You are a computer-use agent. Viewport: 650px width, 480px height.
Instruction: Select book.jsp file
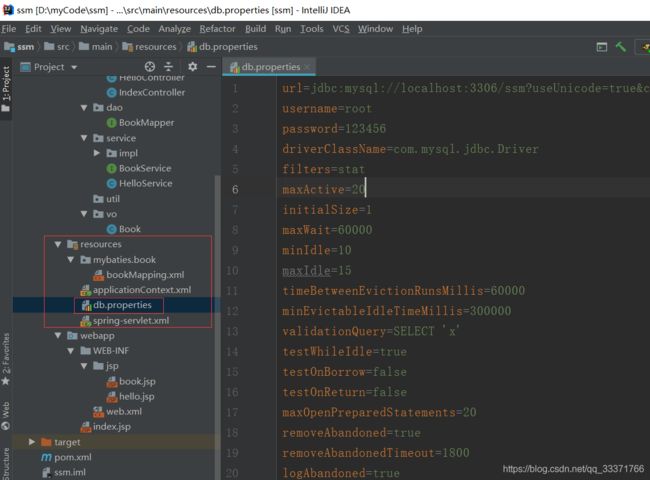click(x=131, y=381)
